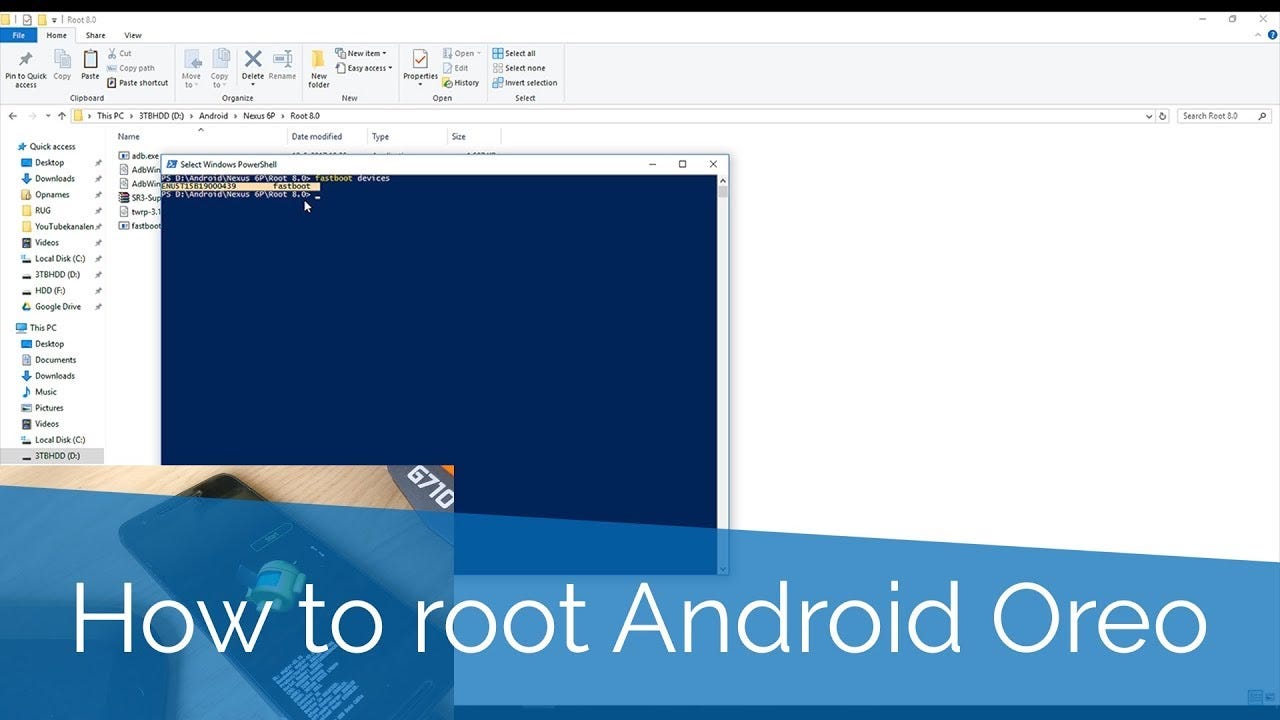1280x720 pixels.
Task: Select the SR3-Sup archive file
Action: tap(139, 198)
